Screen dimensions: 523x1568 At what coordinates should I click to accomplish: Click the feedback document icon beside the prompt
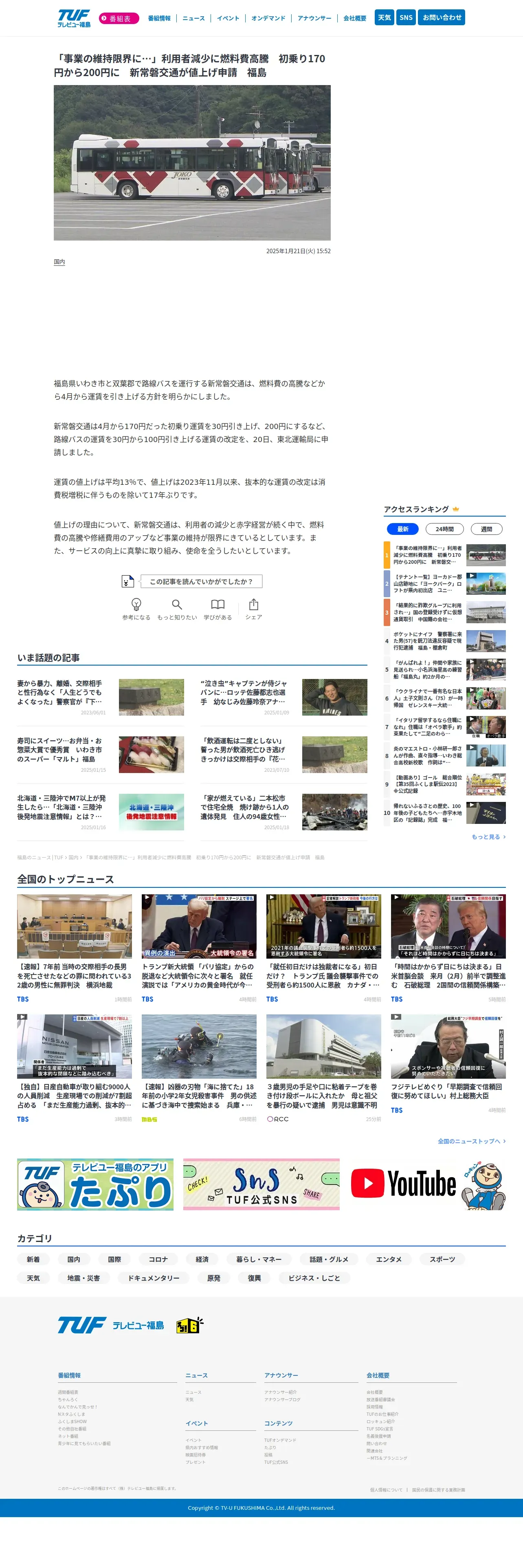127,581
